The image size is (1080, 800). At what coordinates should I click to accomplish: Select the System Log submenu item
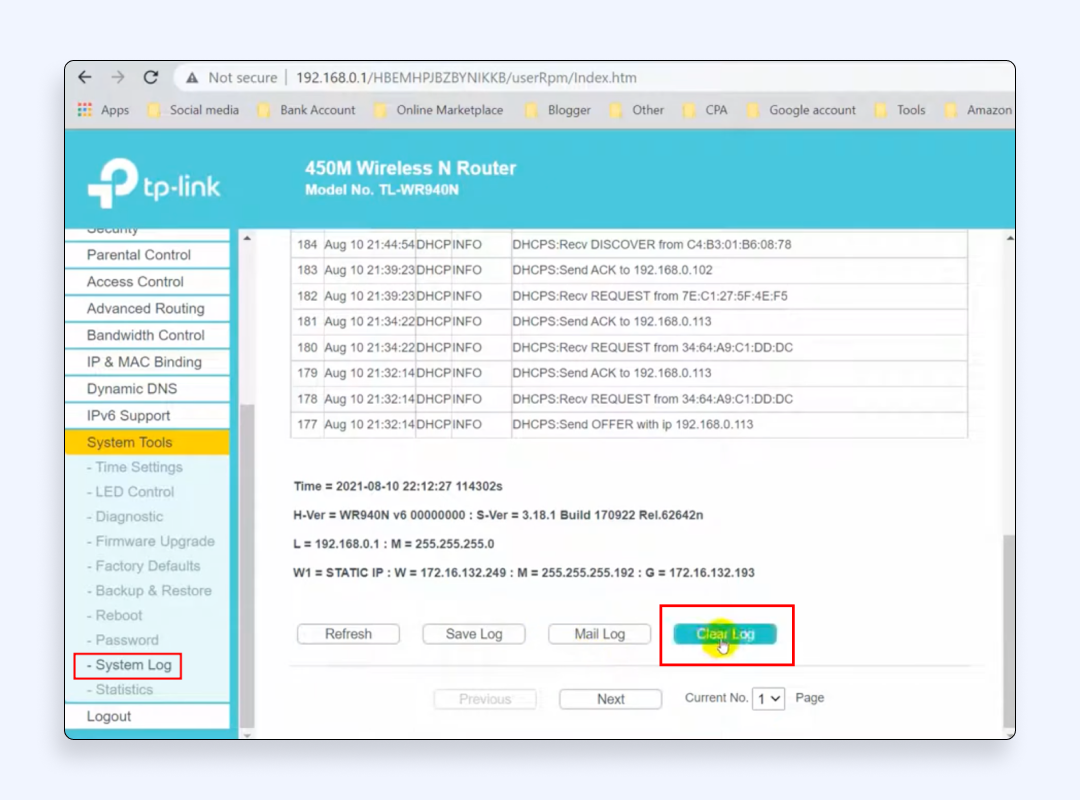point(133,665)
